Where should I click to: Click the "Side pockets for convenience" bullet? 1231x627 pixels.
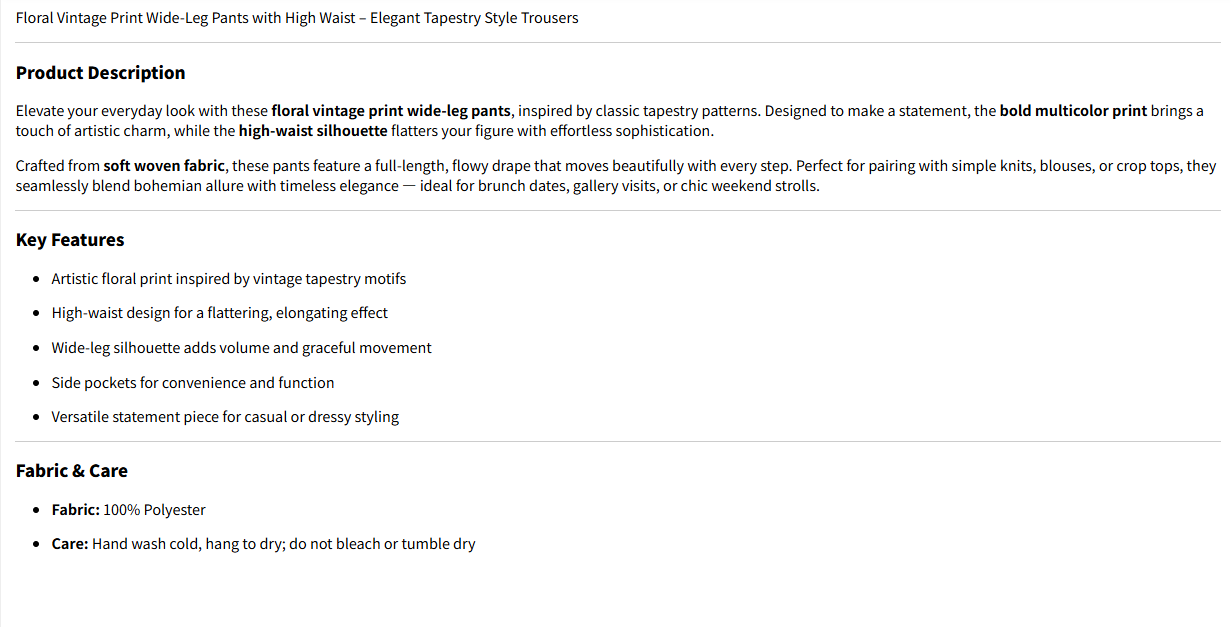coord(192,383)
